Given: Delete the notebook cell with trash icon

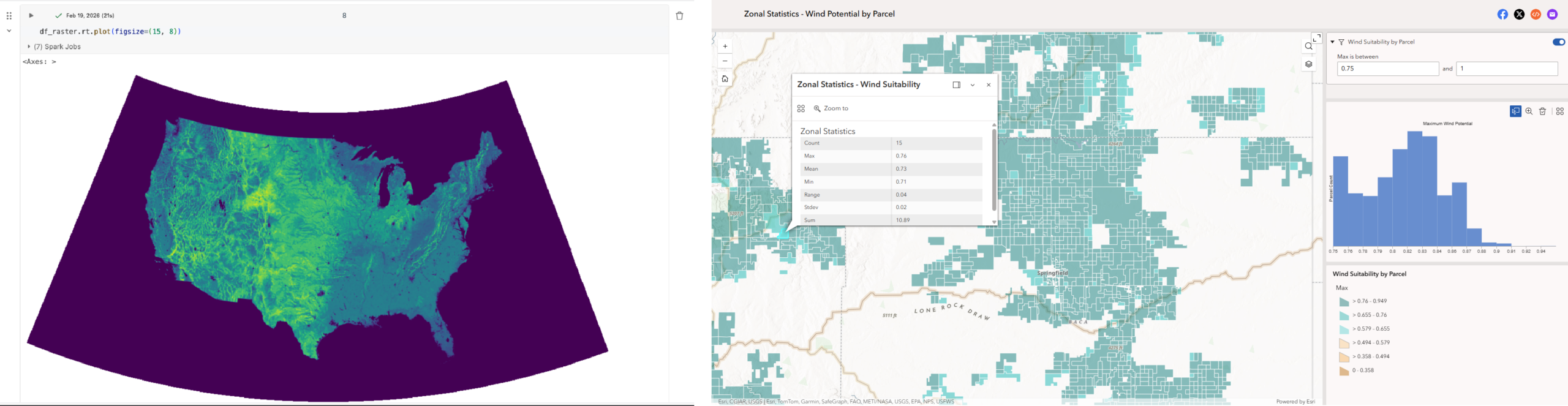Looking at the screenshot, I should coord(679,16).
